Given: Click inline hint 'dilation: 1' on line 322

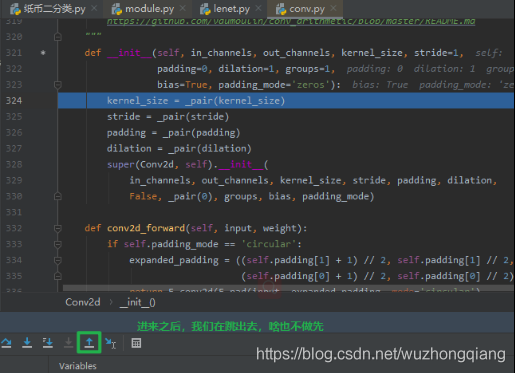Looking at the screenshot, I should [x=444, y=69].
